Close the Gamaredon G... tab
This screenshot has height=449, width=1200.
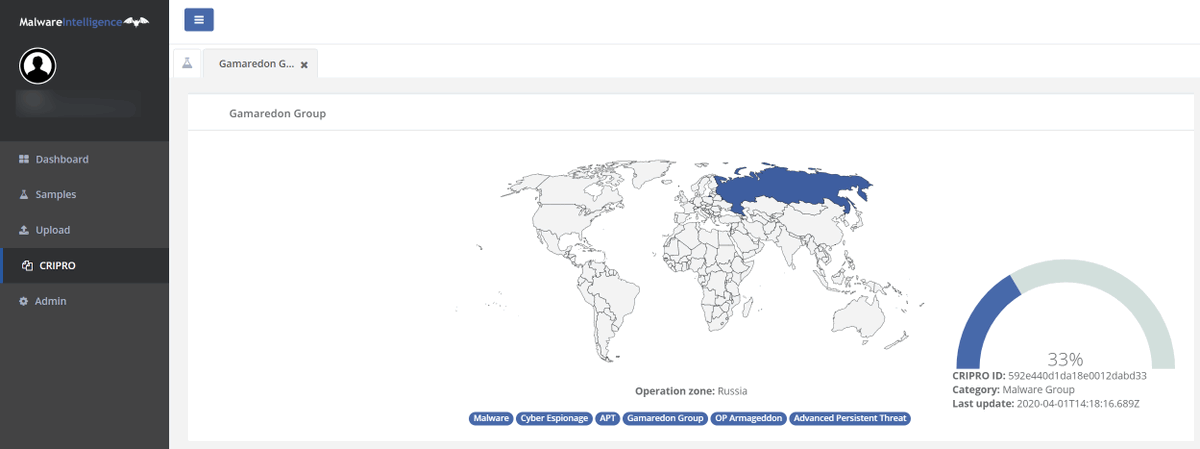tap(304, 64)
